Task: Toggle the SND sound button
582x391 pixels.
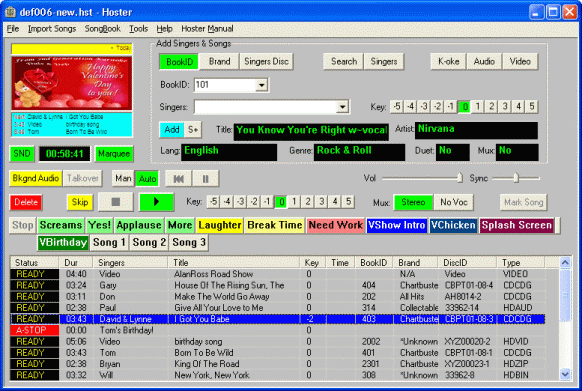Action: [x=22, y=154]
